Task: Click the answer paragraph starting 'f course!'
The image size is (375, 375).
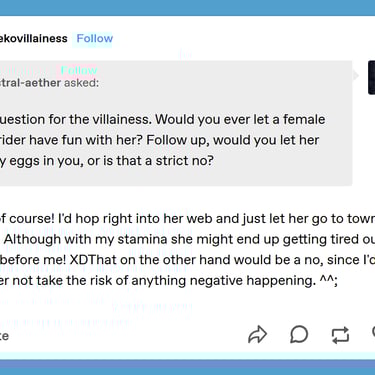Action: coord(187,249)
